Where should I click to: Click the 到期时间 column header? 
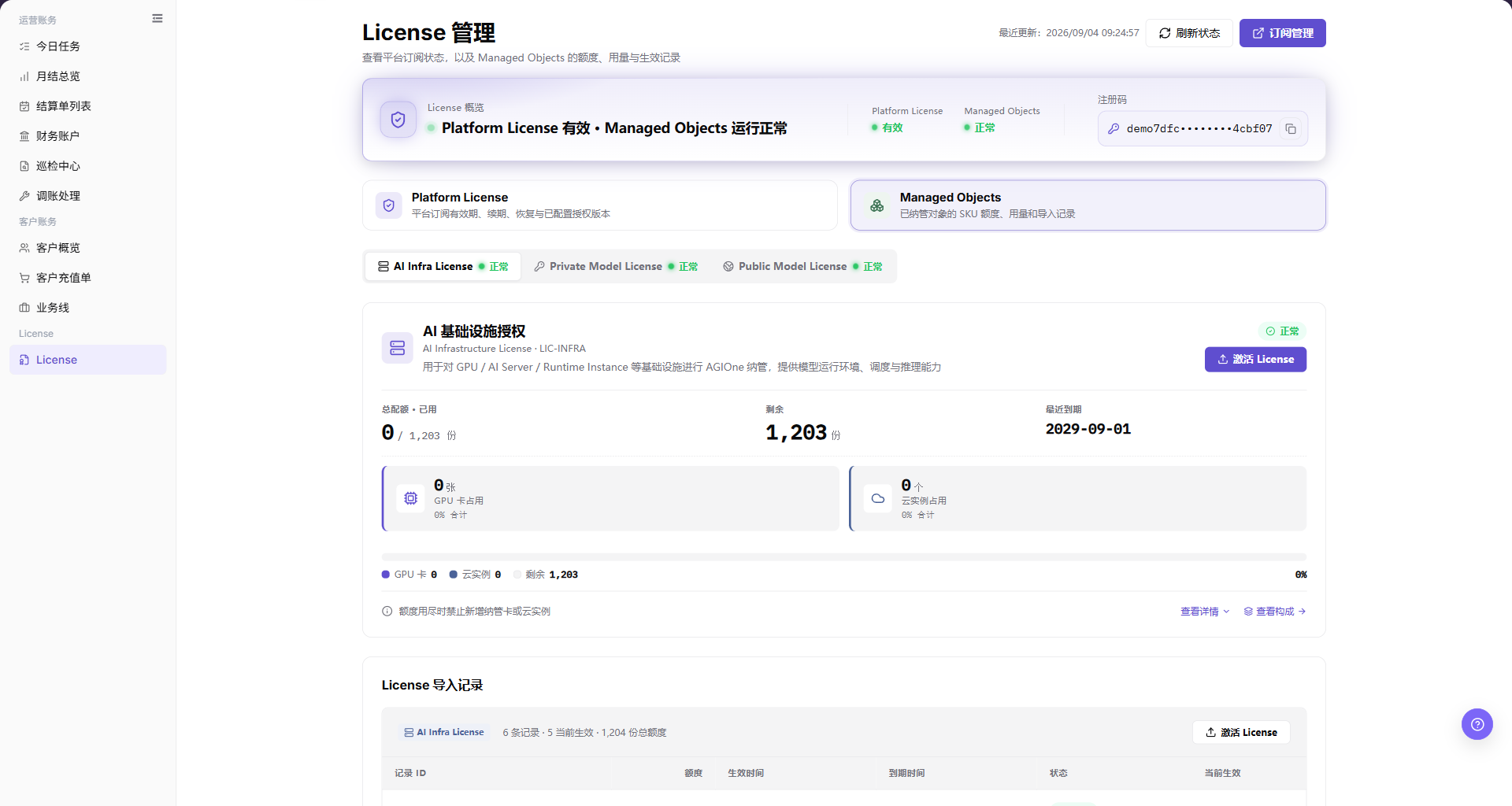click(x=907, y=774)
